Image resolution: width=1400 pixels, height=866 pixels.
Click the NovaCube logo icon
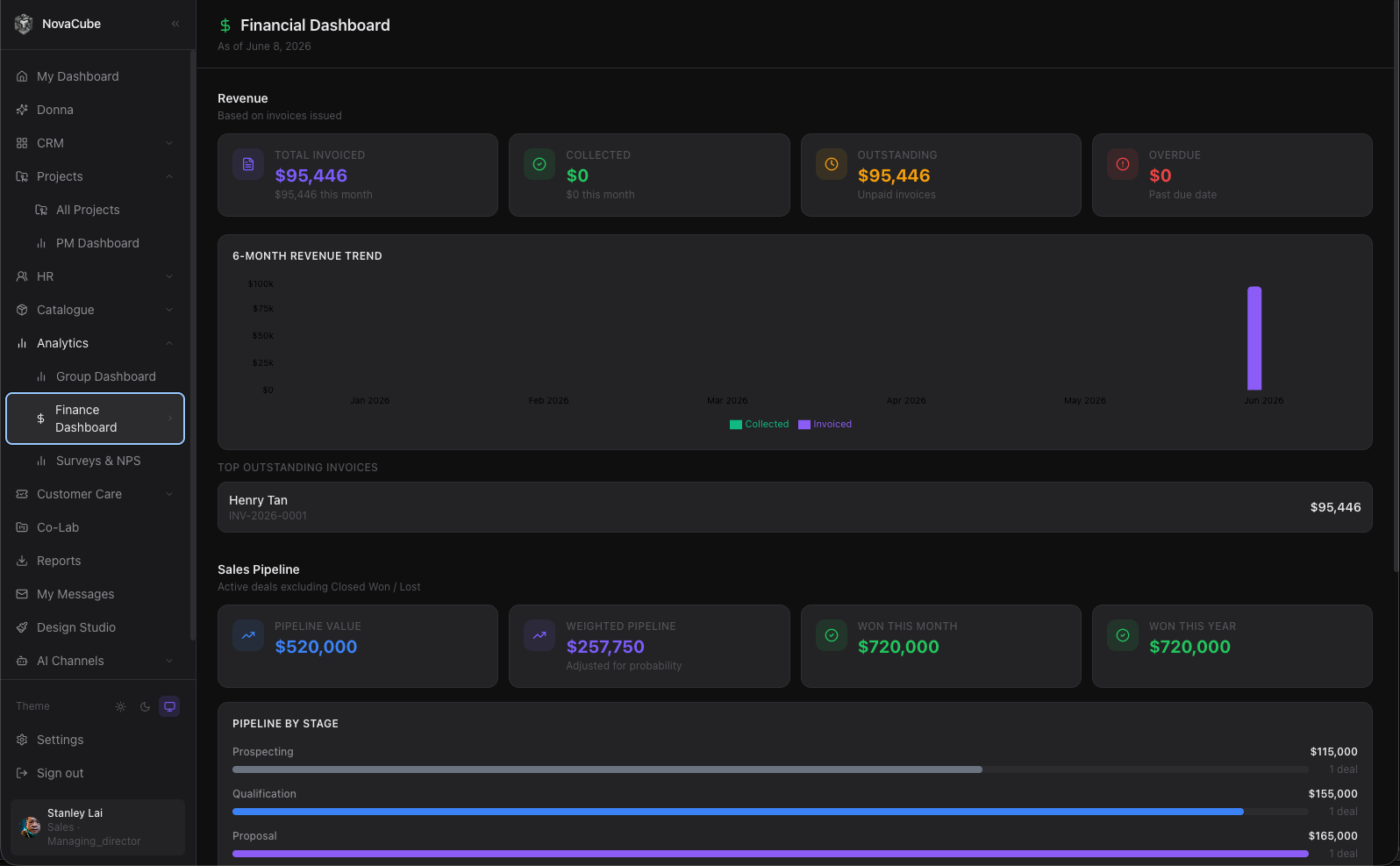24,24
